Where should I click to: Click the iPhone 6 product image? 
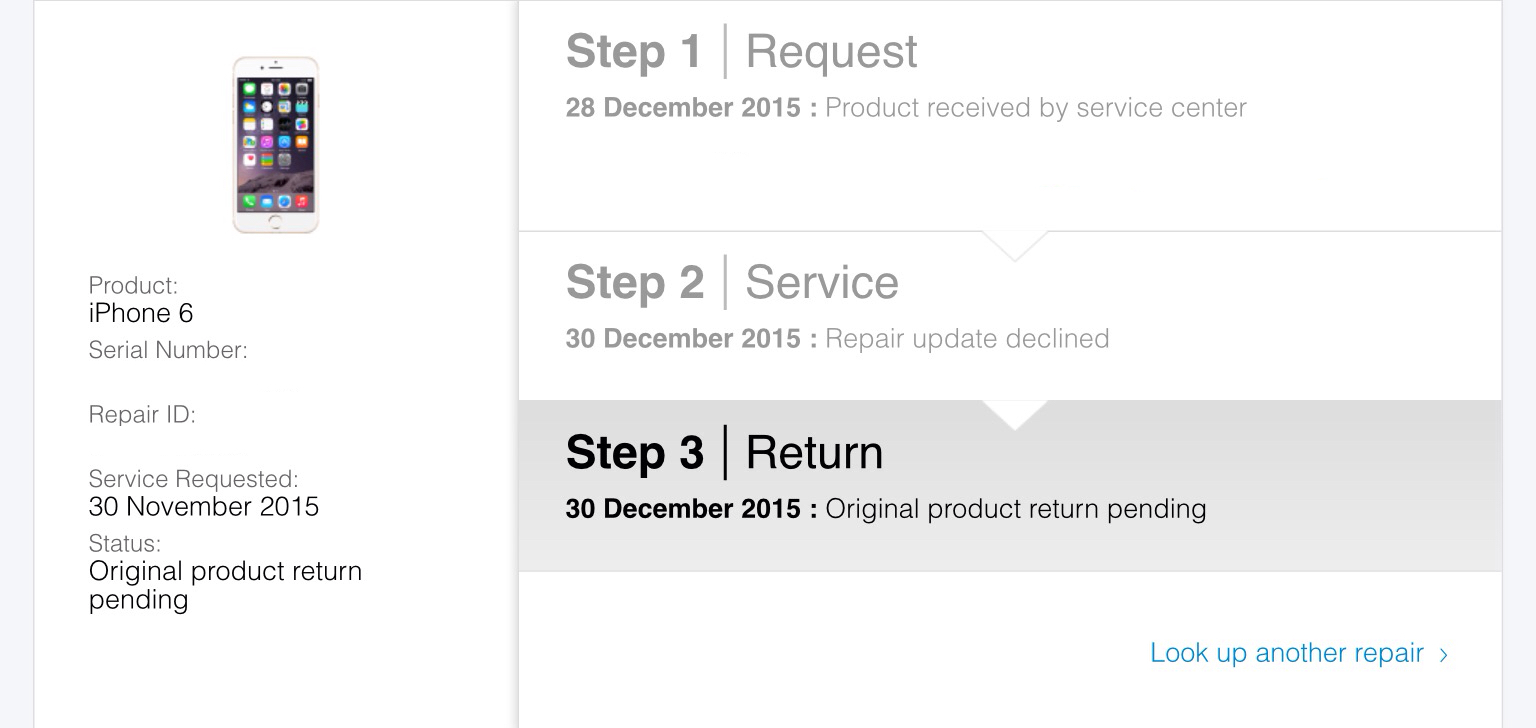pyautogui.click(x=275, y=145)
